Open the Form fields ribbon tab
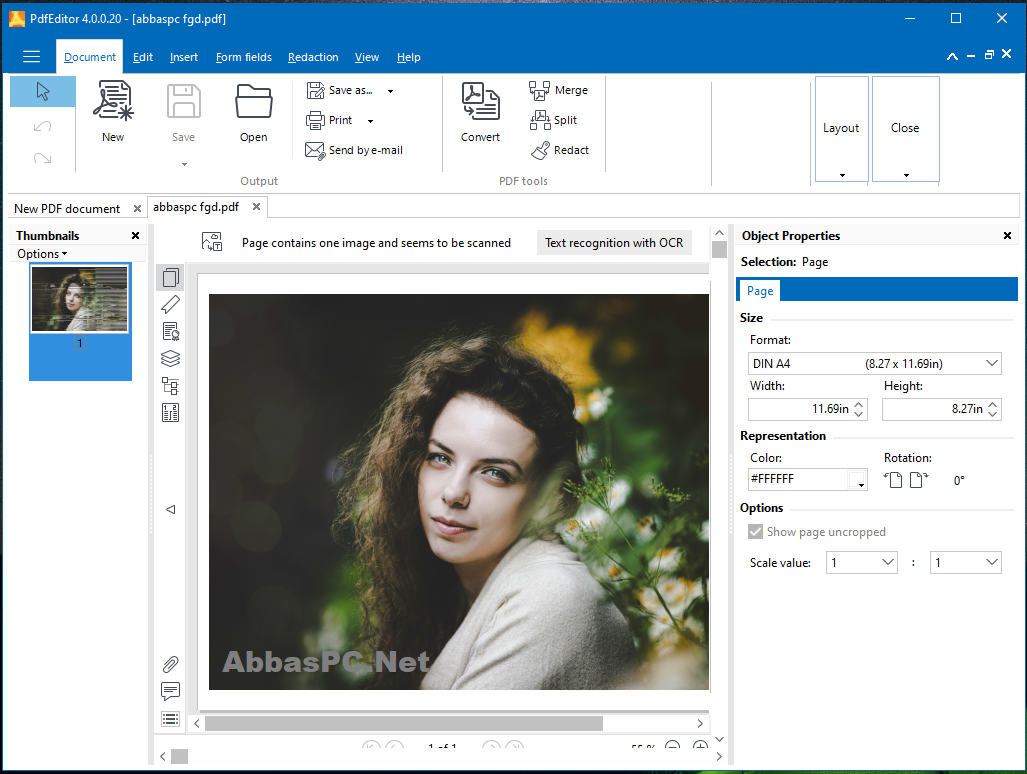Screen dimensions: 1027x774 point(244,57)
